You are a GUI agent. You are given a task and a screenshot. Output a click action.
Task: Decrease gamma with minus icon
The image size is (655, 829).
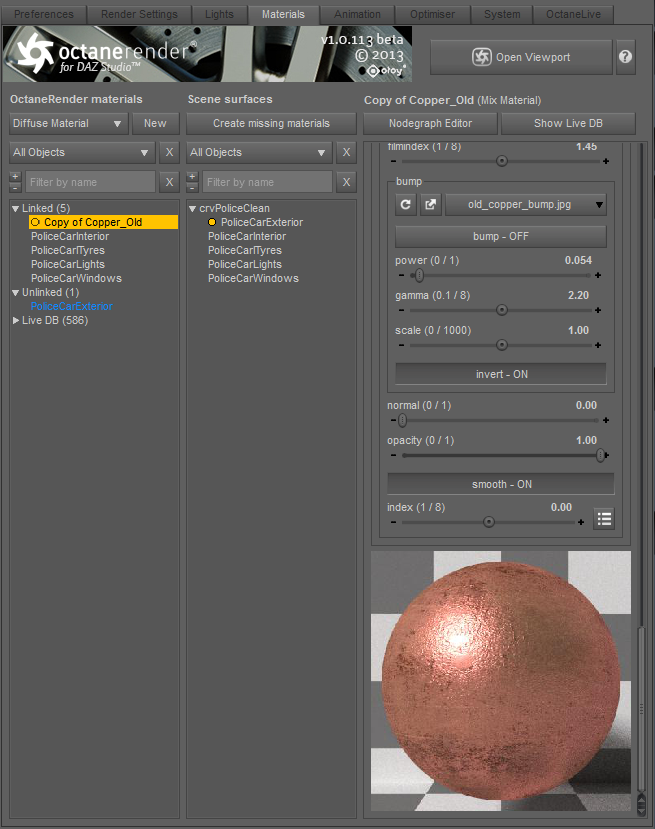401,310
